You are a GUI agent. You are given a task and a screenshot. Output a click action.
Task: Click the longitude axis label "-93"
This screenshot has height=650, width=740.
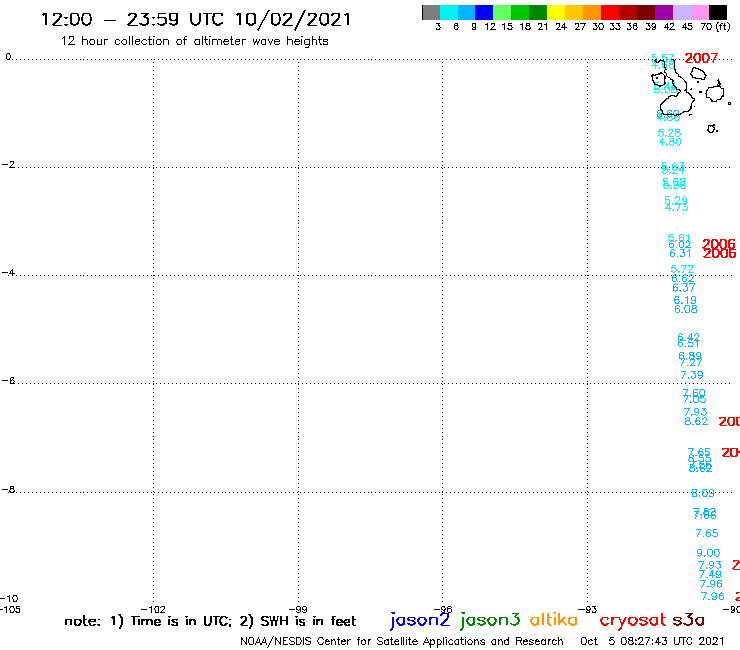(588, 609)
